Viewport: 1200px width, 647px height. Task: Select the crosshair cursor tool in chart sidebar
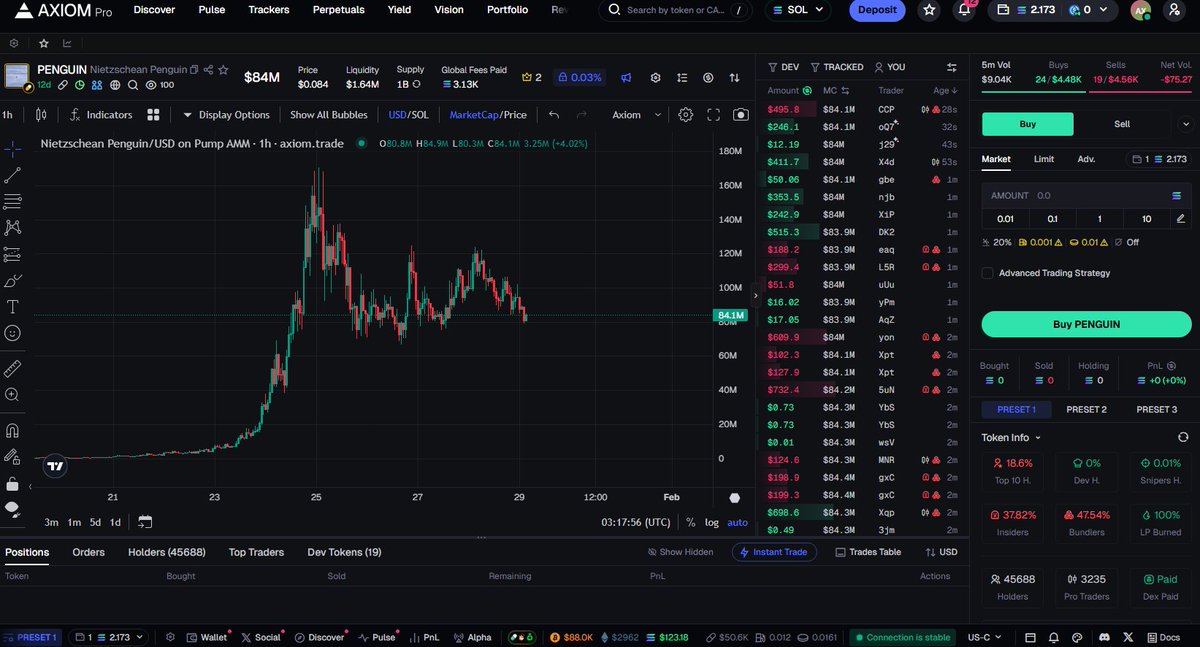[x=12, y=149]
